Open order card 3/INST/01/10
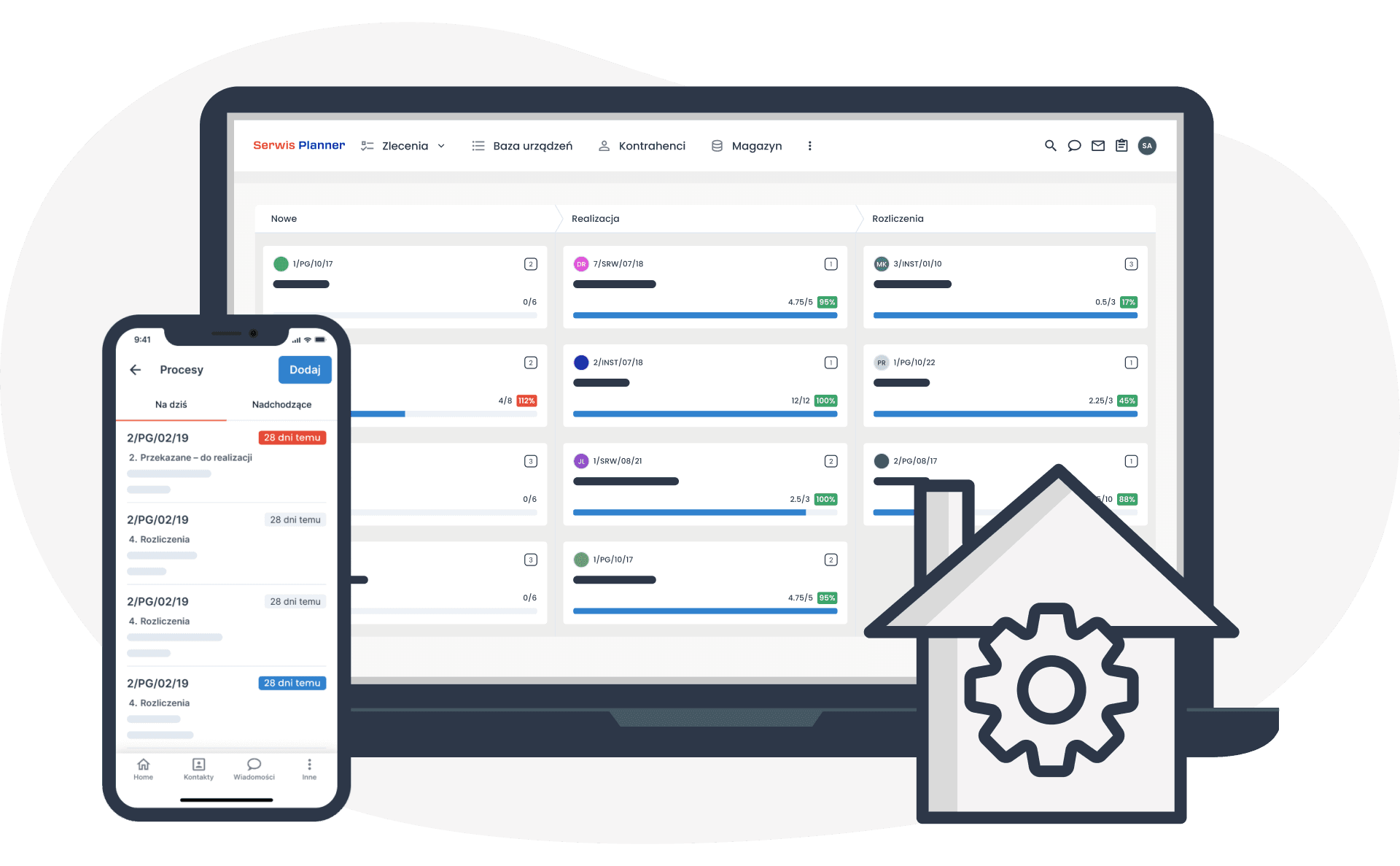 [x=1006, y=286]
